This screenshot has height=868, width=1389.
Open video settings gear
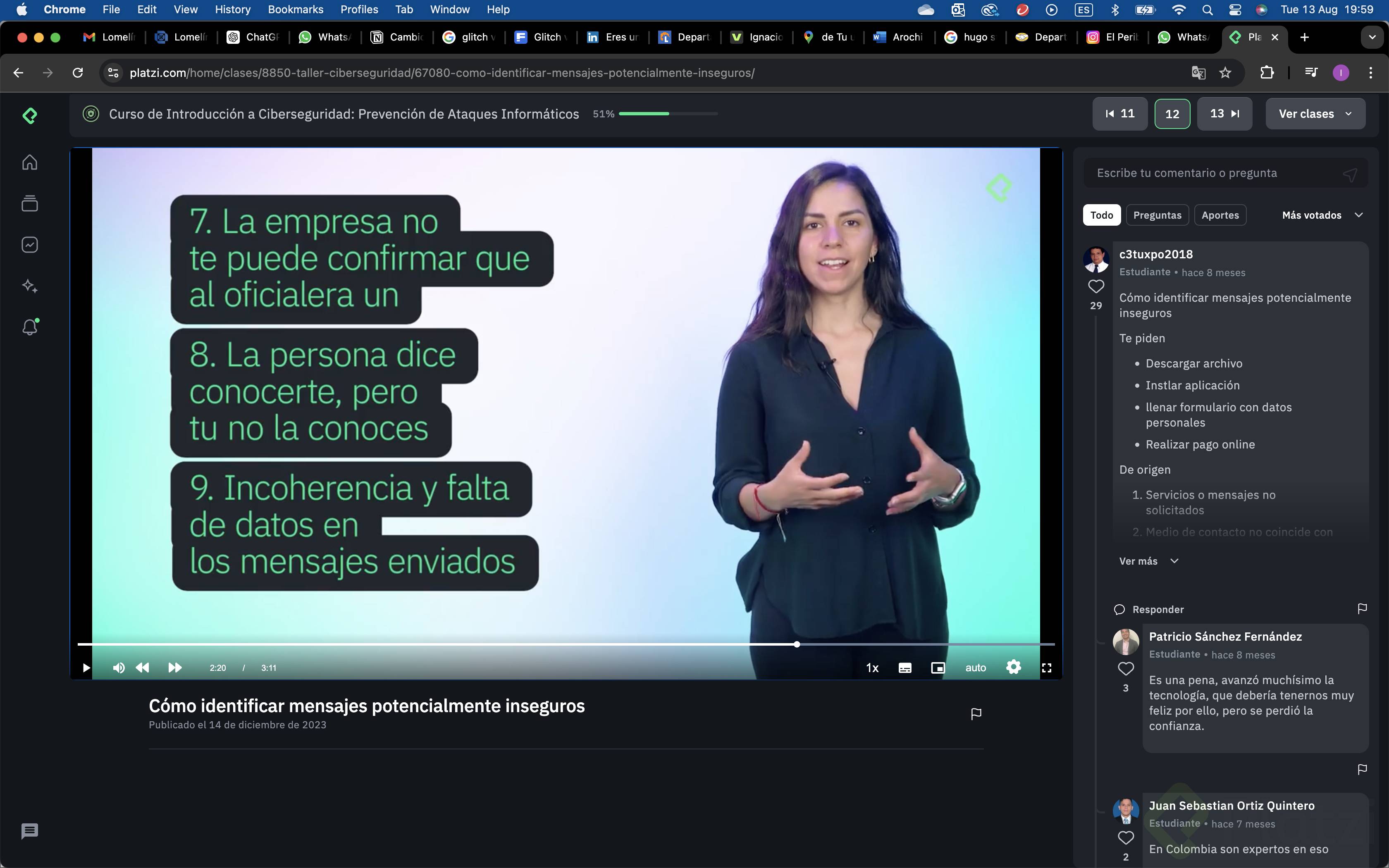(x=1014, y=667)
